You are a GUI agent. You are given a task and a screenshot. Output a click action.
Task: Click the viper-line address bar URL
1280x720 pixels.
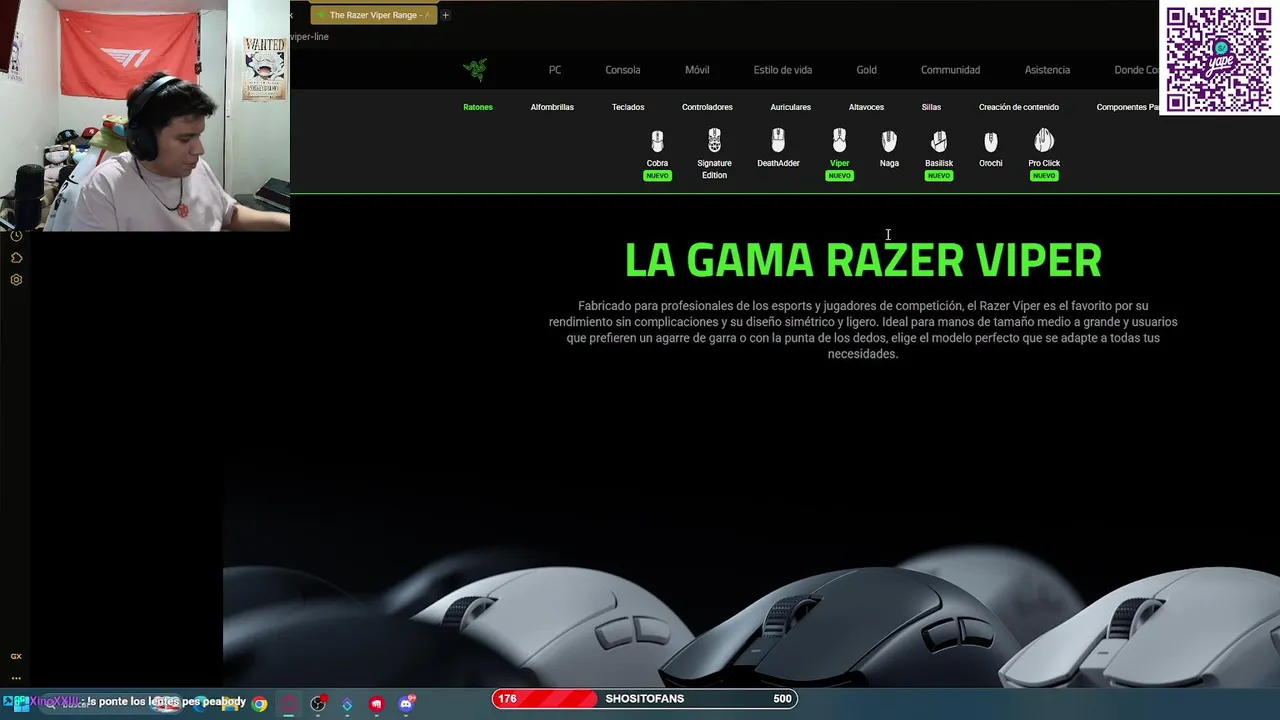[310, 37]
